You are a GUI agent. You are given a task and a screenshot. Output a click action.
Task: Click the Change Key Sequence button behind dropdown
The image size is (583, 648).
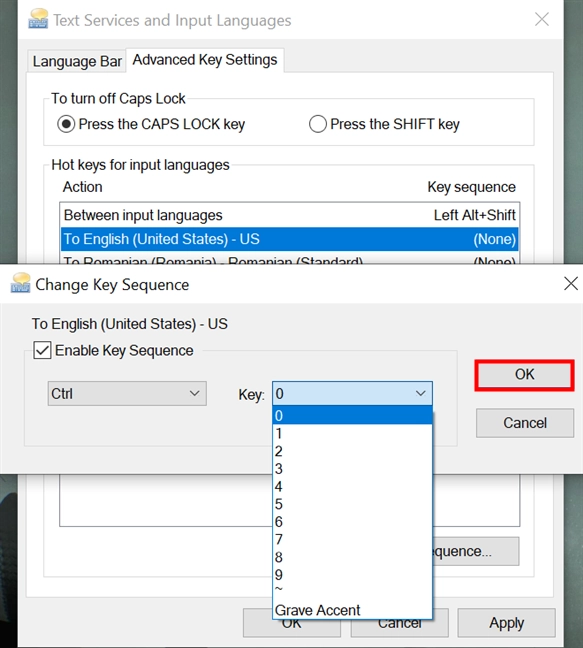[476, 551]
